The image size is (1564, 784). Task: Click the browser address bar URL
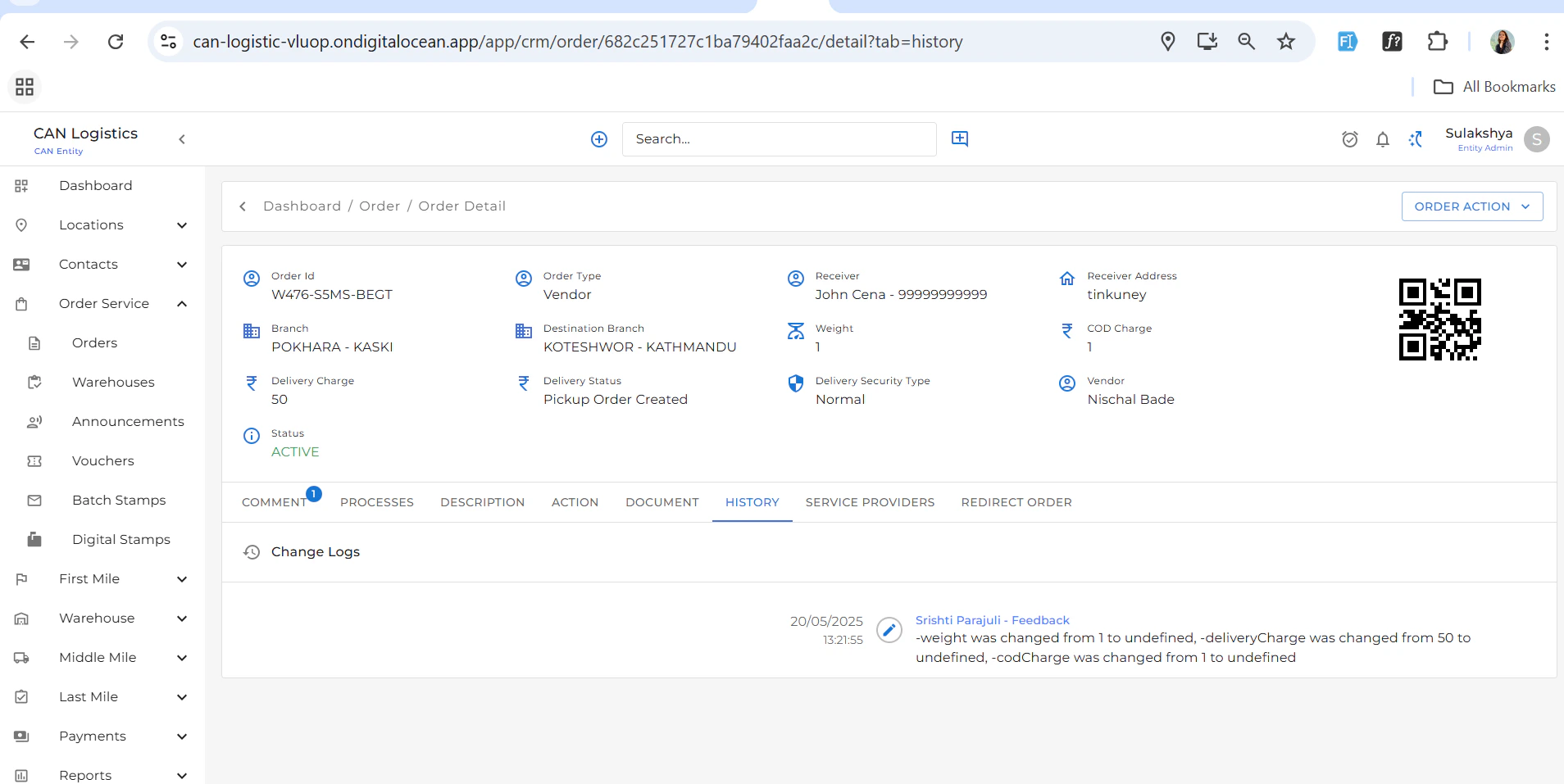578,42
